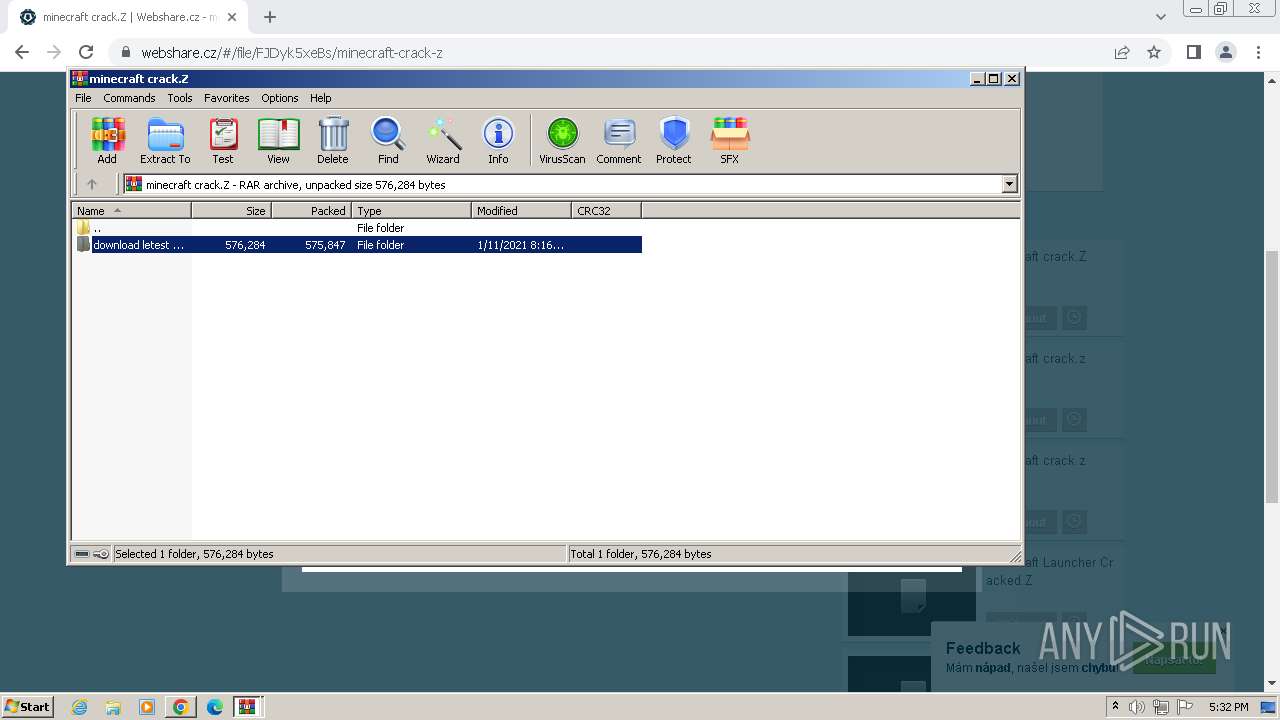Open the Favorites menu
Screen dimensions: 1280x720
(x=227, y=98)
